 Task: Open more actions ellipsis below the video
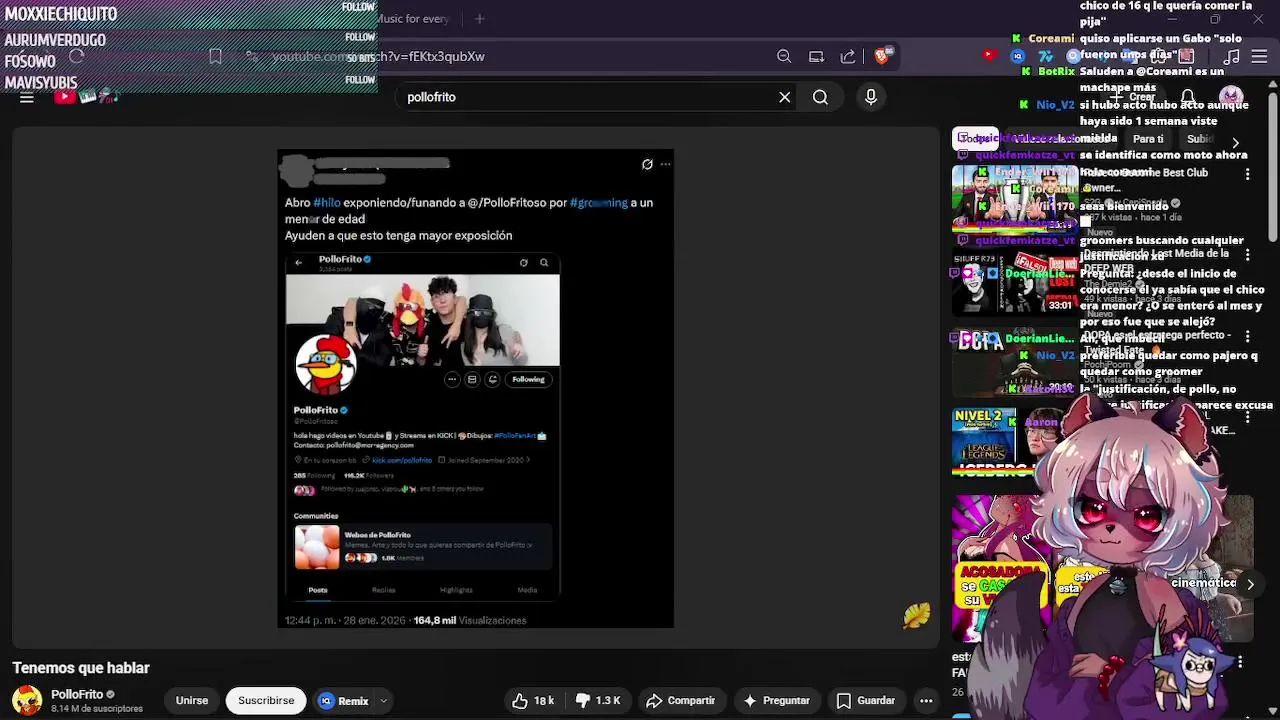point(926,701)
